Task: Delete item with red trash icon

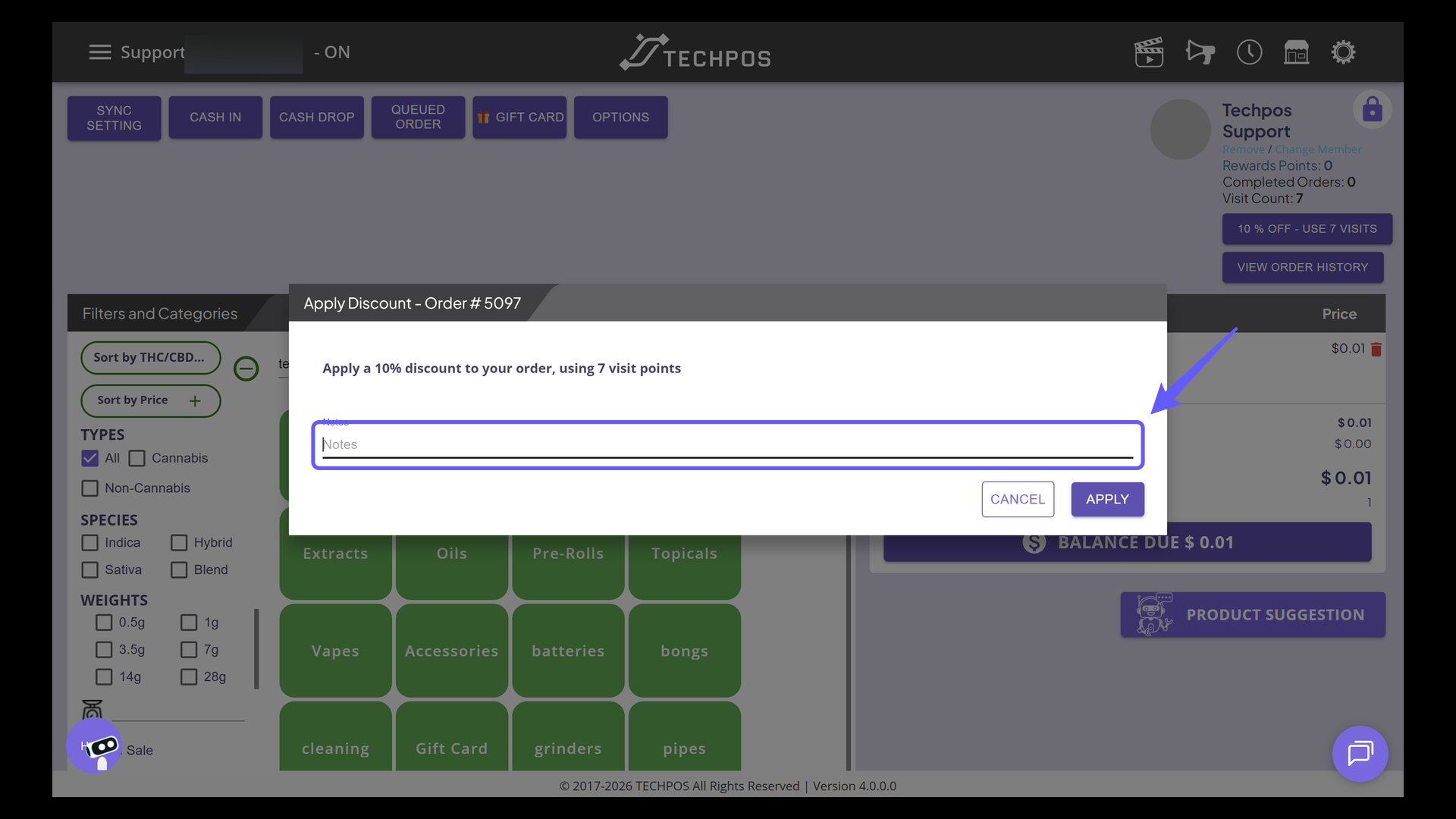Action: (x=1376, y=350)
